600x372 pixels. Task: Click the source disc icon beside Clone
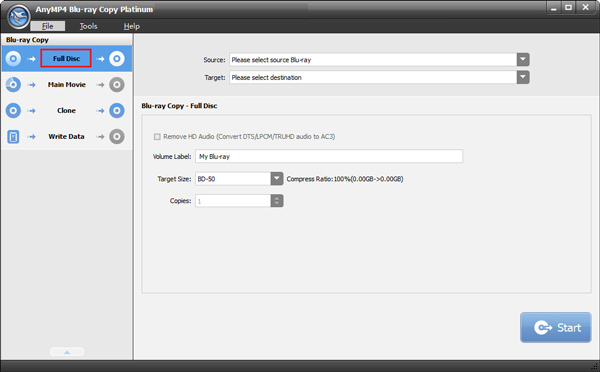coord(13,111)
